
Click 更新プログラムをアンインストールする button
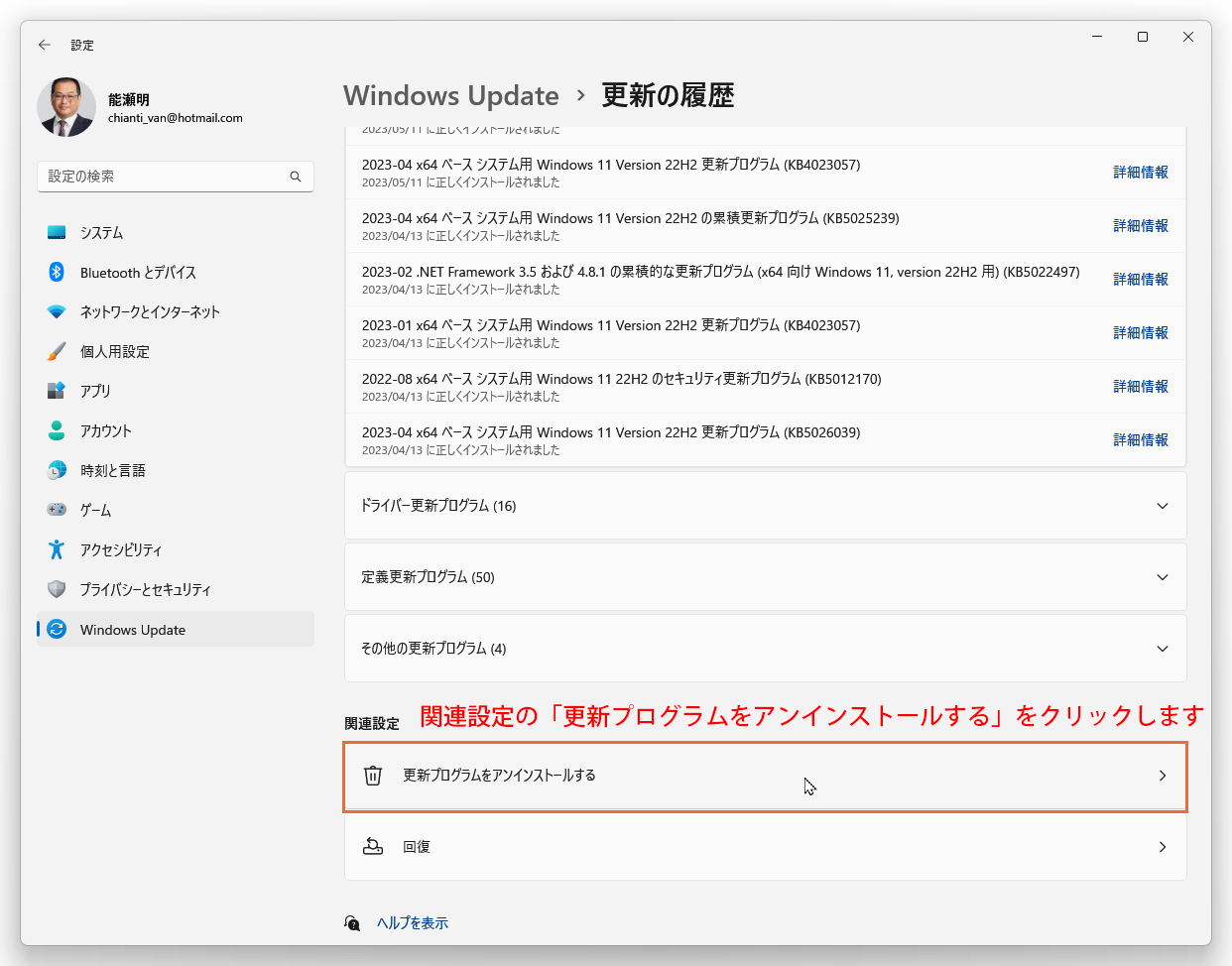tap(765, 776)
